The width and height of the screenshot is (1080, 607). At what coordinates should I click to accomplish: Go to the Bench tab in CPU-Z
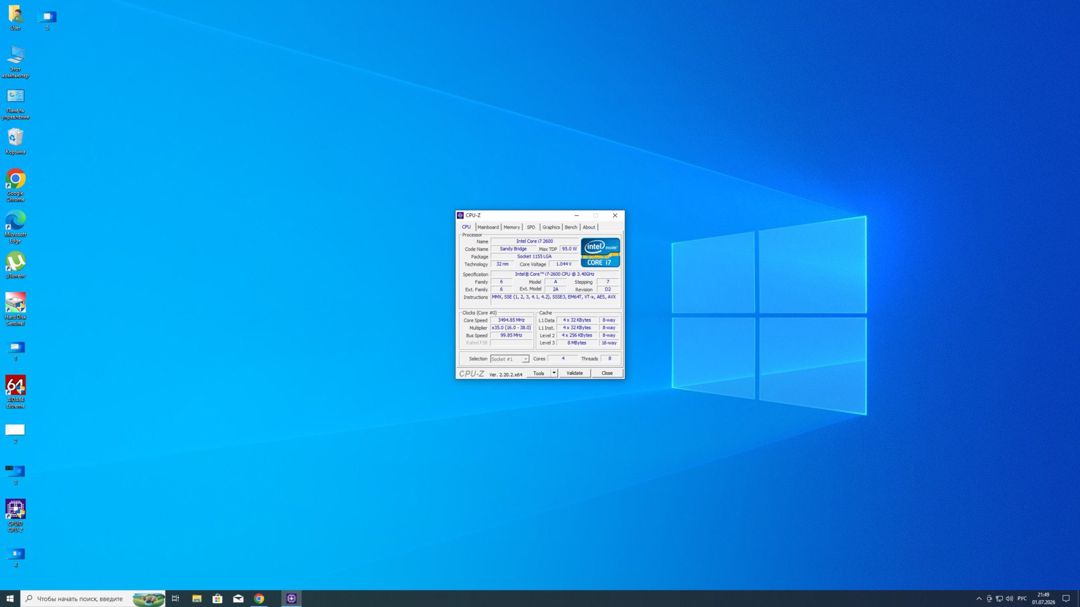click(571, 227)
